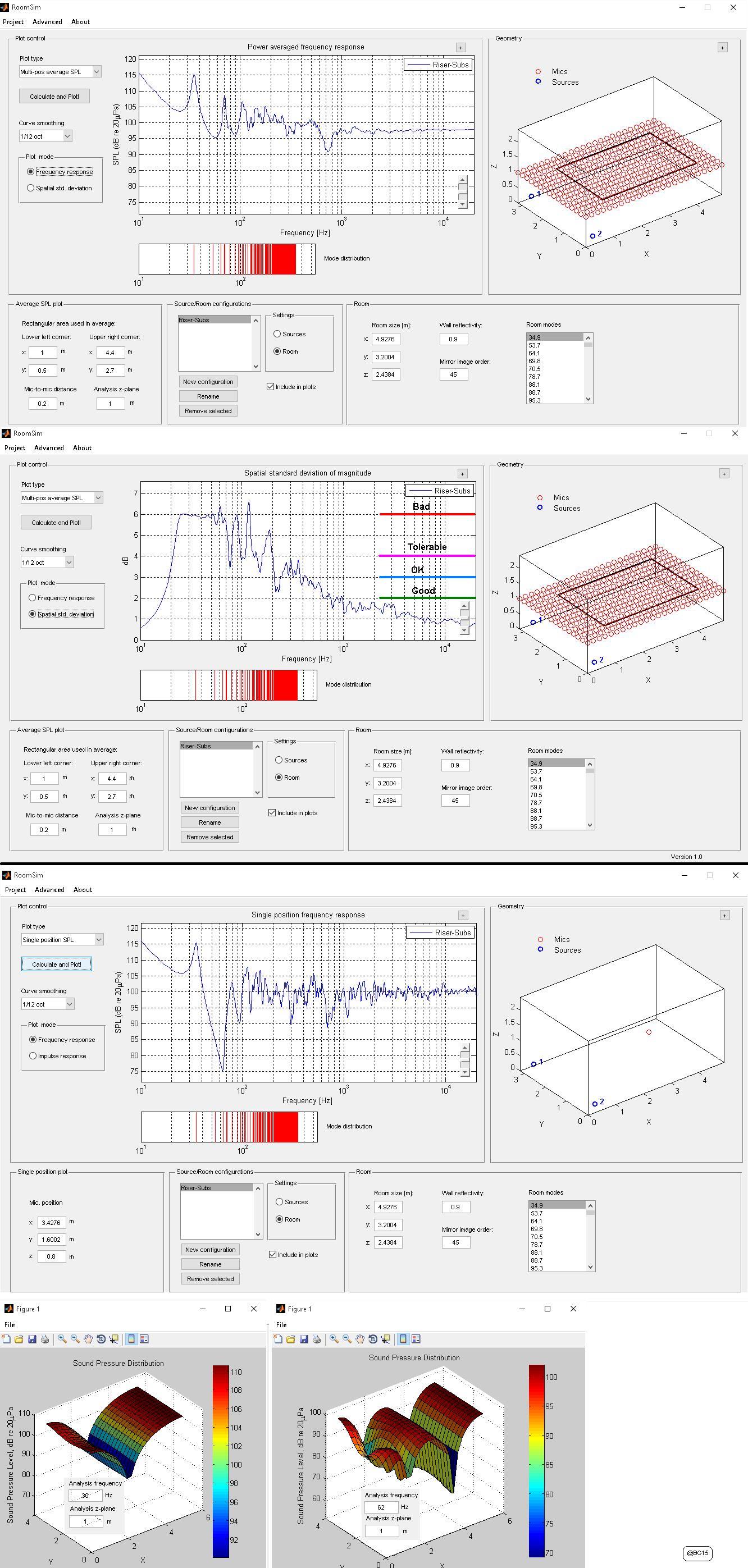Click Y-axis range slider on Power averaged frequency response plot
The height and width of the screenshot is (1568, 748).
click(463, 192)
